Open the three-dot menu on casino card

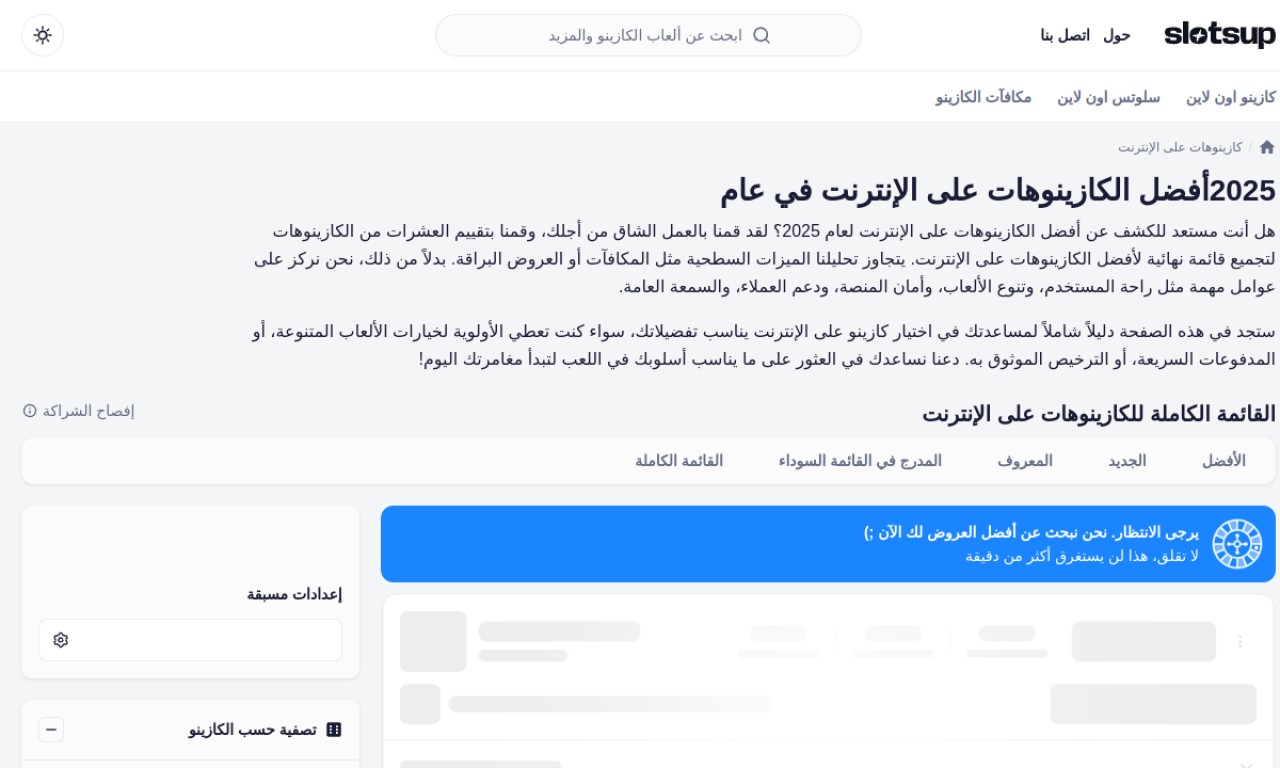coord(1240,641)
